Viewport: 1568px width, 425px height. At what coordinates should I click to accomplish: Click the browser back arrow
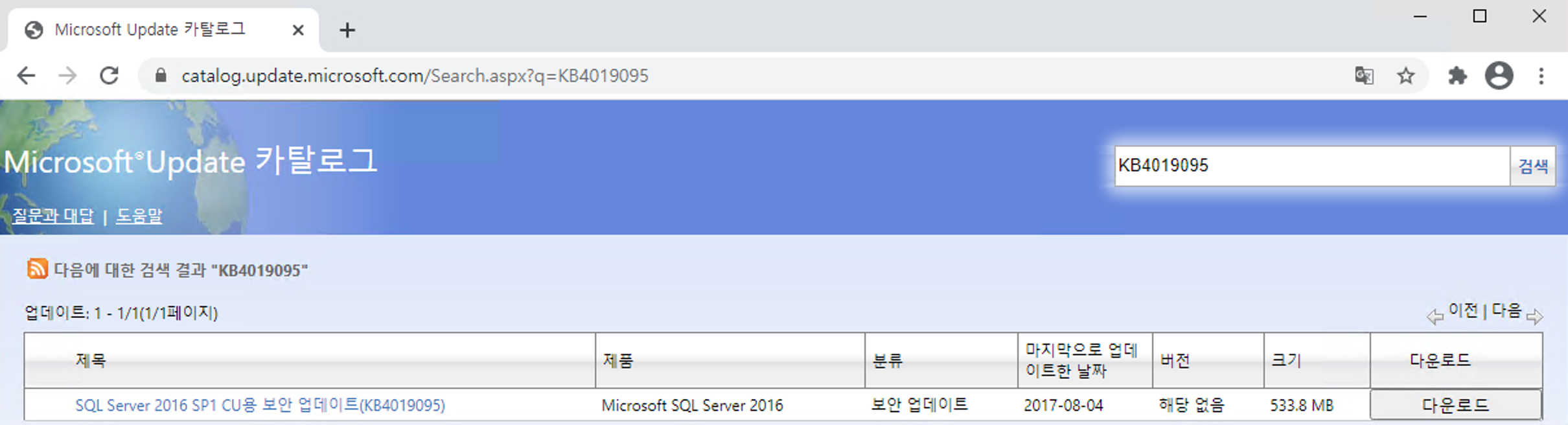26,76
